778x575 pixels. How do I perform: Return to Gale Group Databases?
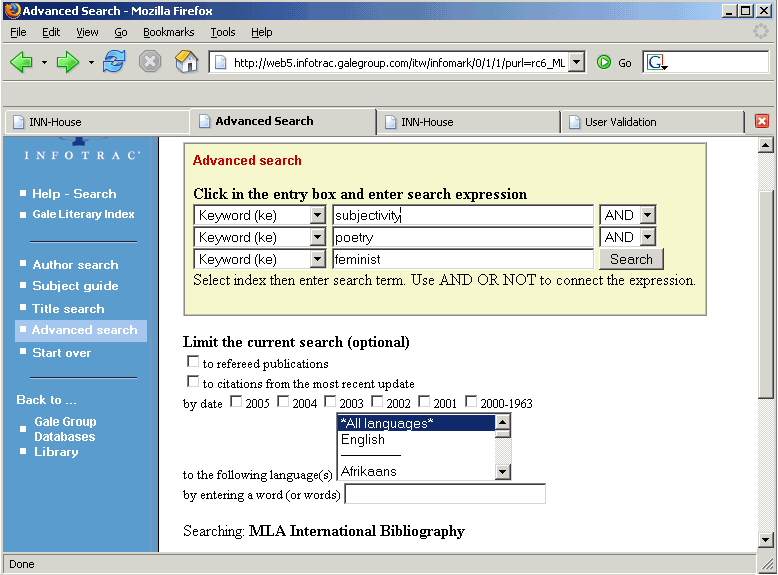(x=65, y=429)
